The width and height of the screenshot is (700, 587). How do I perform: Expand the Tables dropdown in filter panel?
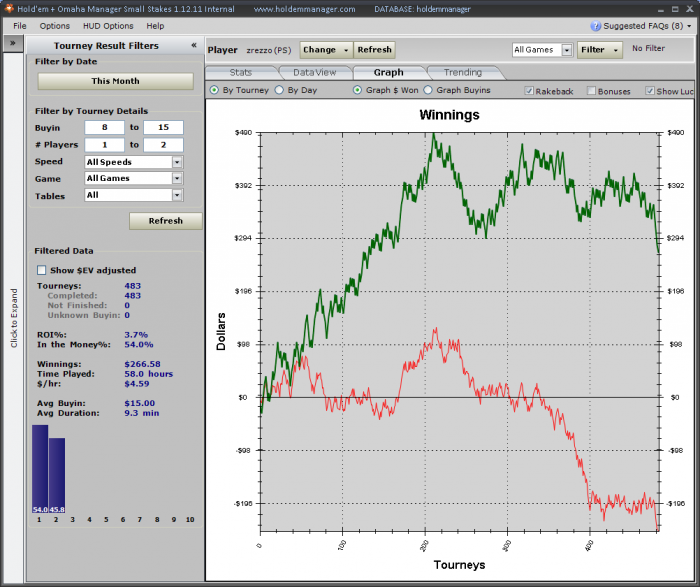point(133,196)
